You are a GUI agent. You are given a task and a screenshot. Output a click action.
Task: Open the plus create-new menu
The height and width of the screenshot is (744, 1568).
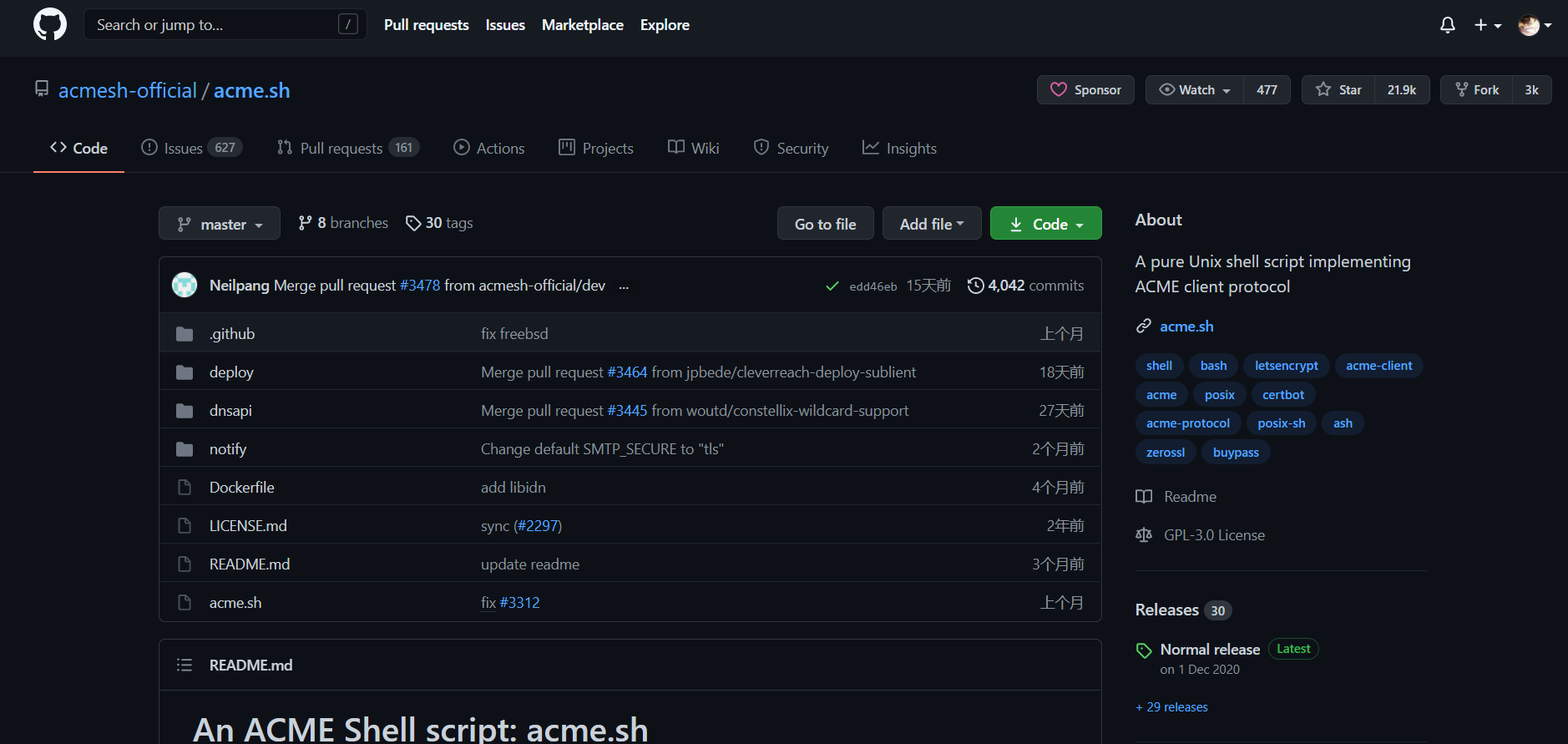[1488, 25]
